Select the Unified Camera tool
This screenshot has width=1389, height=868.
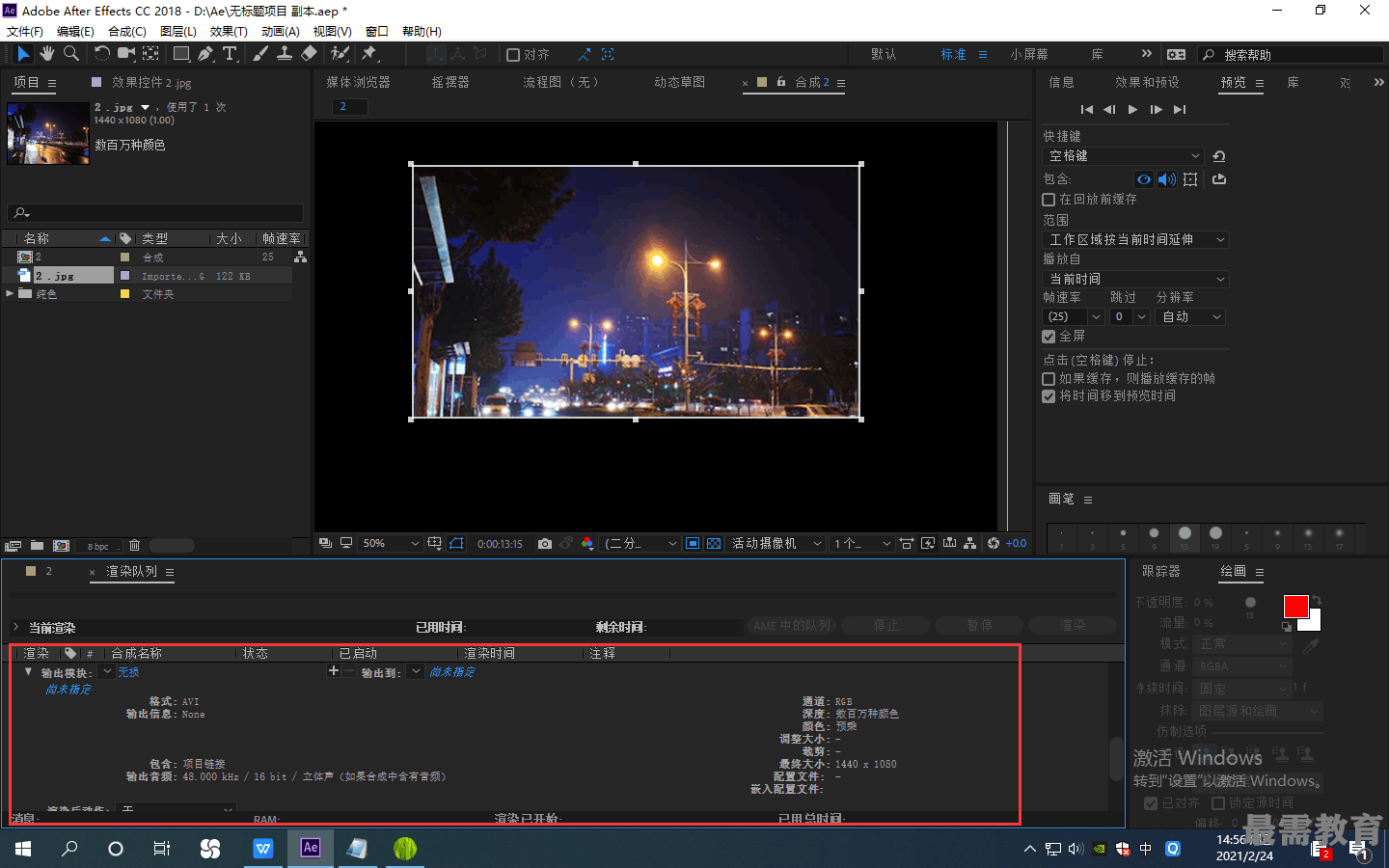(126, 54)
